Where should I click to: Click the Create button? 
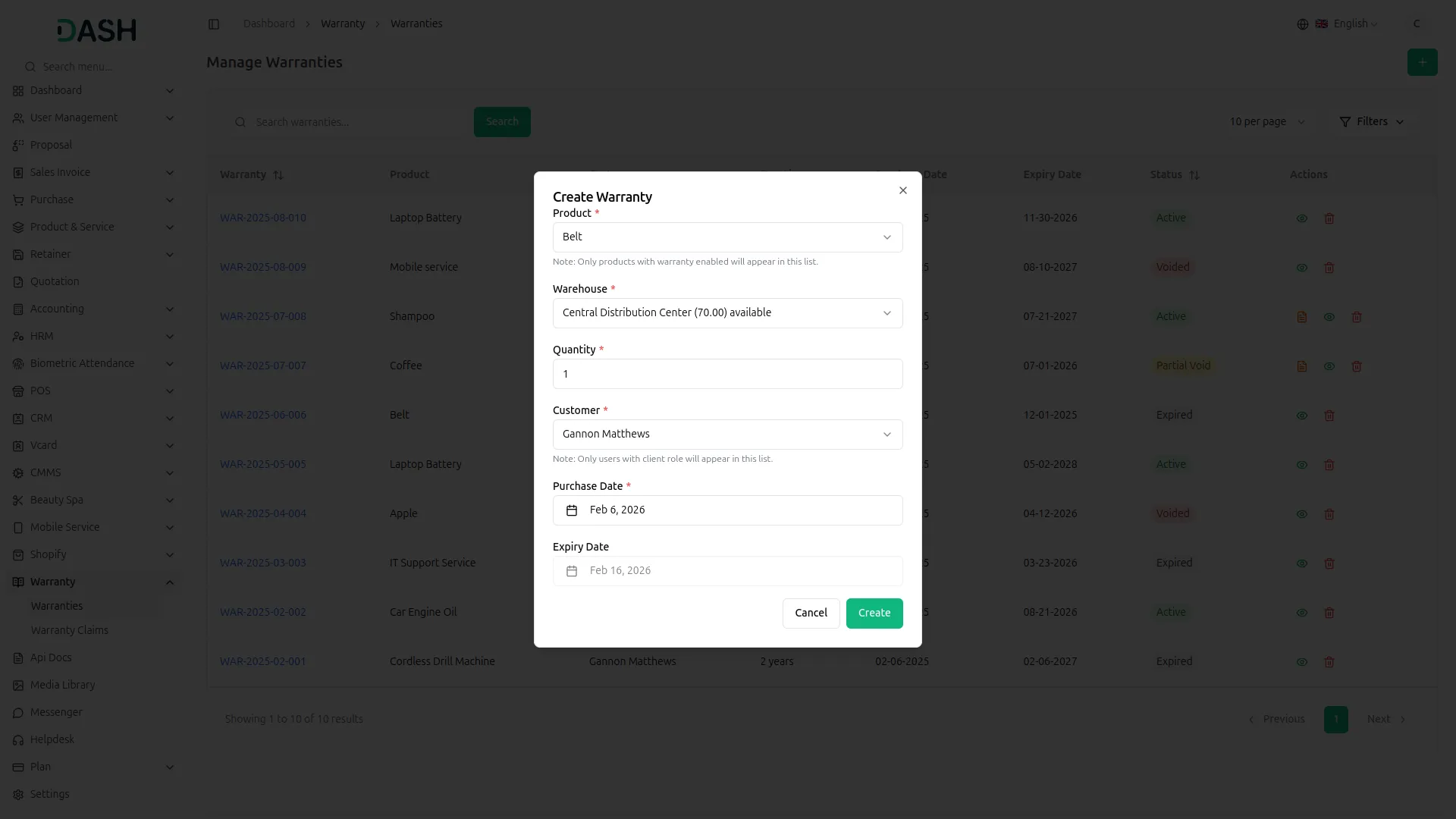pos(874,613)
